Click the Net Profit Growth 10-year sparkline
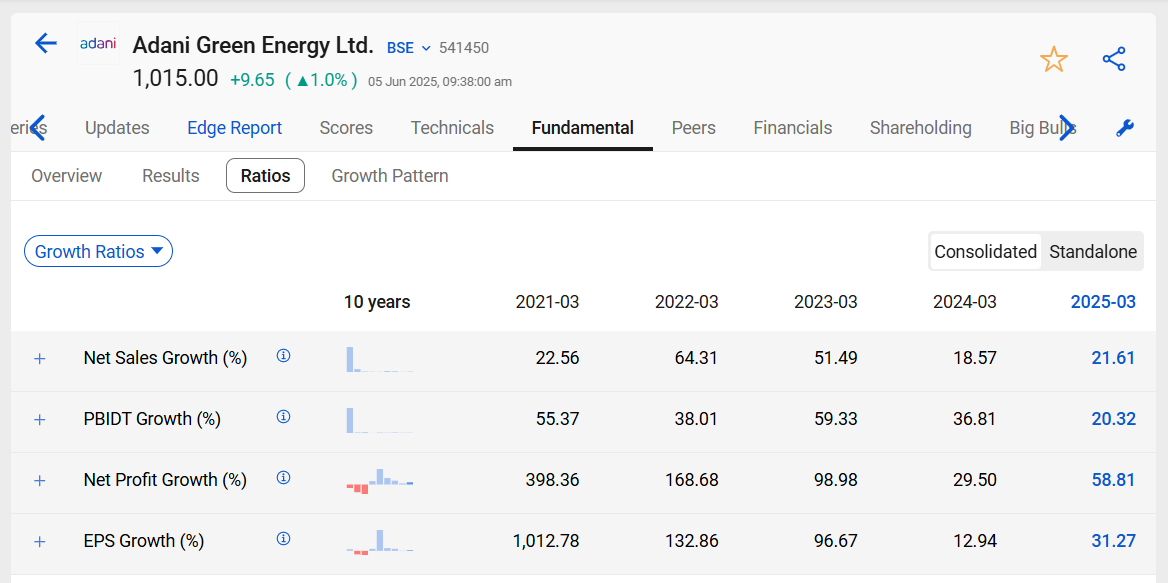The image size is (1168, 583). [x=379, y=481]
